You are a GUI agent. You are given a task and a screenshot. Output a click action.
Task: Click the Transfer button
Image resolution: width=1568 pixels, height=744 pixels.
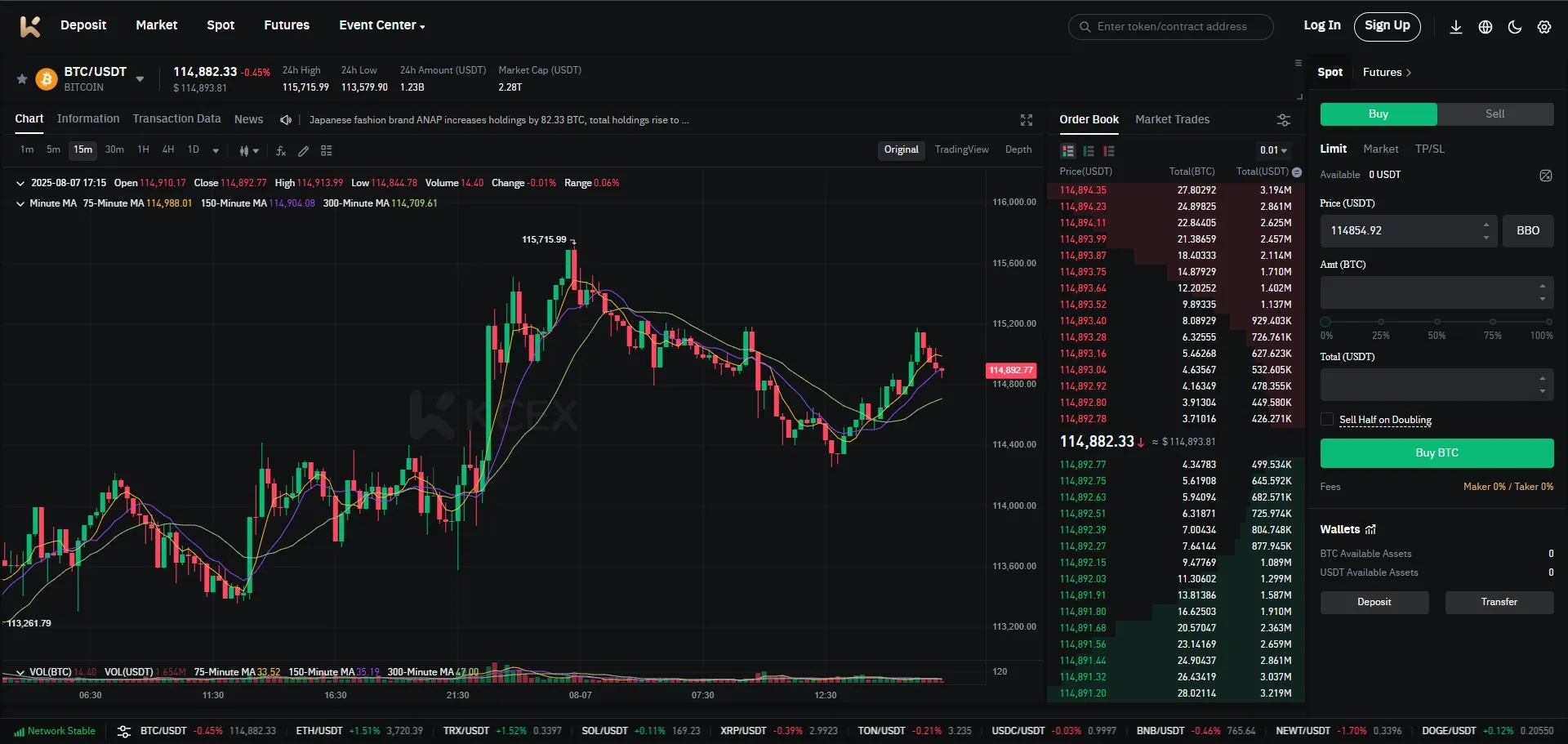click(1499, 603)
